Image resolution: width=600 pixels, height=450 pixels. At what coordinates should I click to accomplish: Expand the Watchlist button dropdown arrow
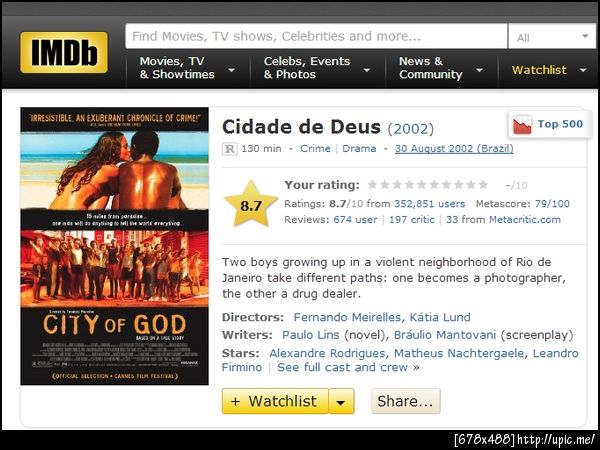[341, 401]
